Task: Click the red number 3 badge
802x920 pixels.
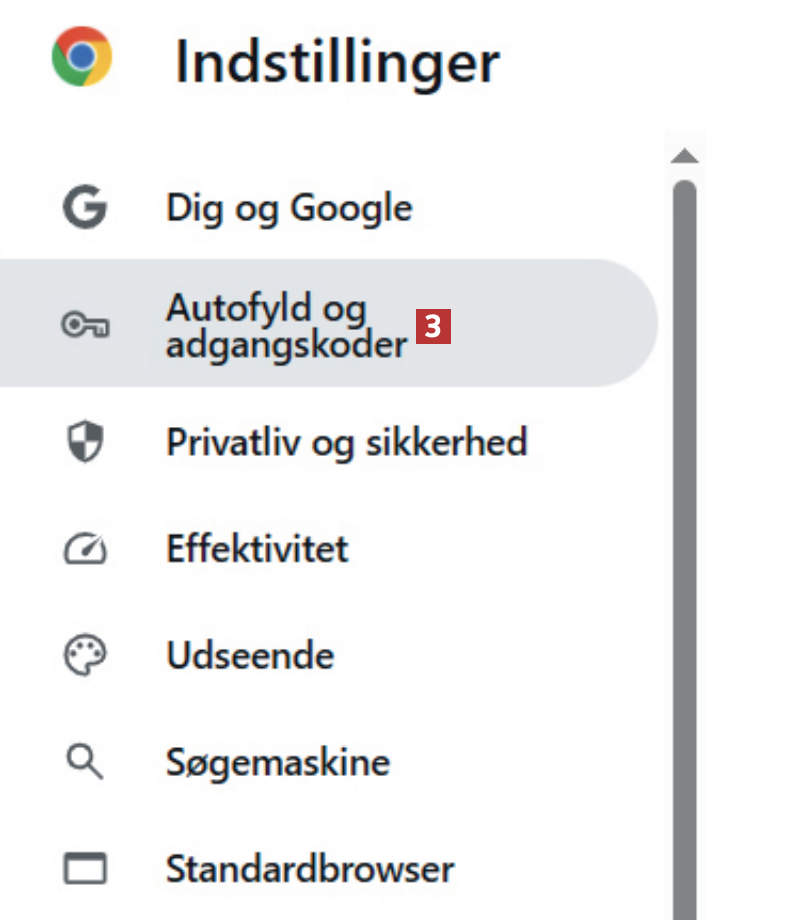Action: [x=435, y=326]
